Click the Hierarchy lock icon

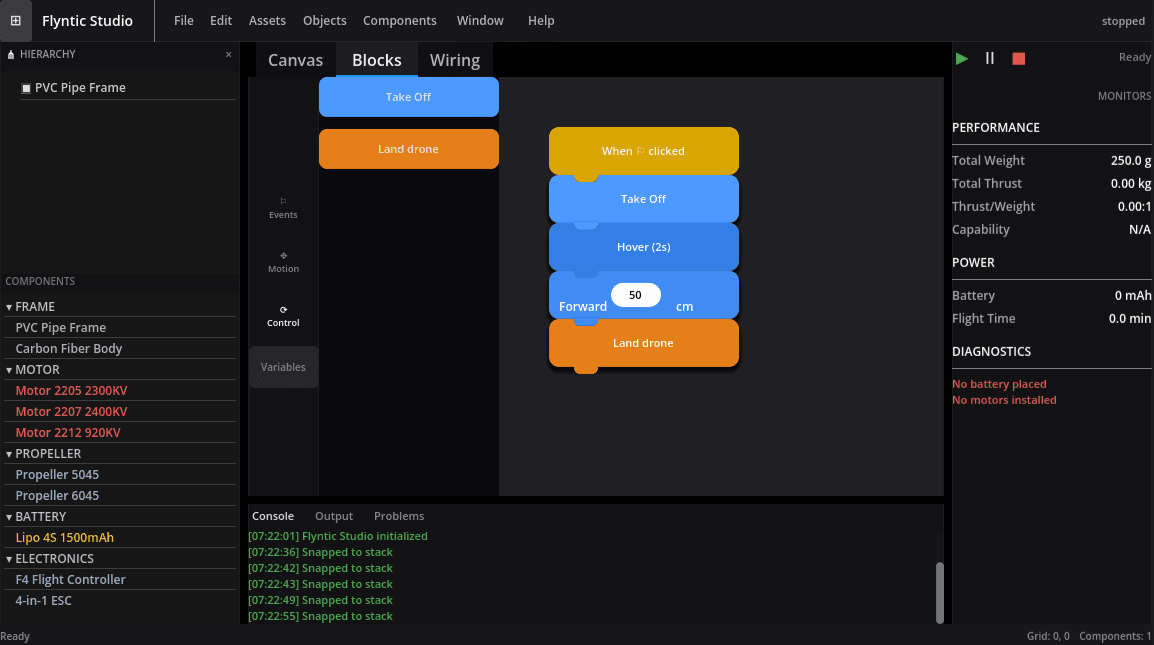pos(11,54)
